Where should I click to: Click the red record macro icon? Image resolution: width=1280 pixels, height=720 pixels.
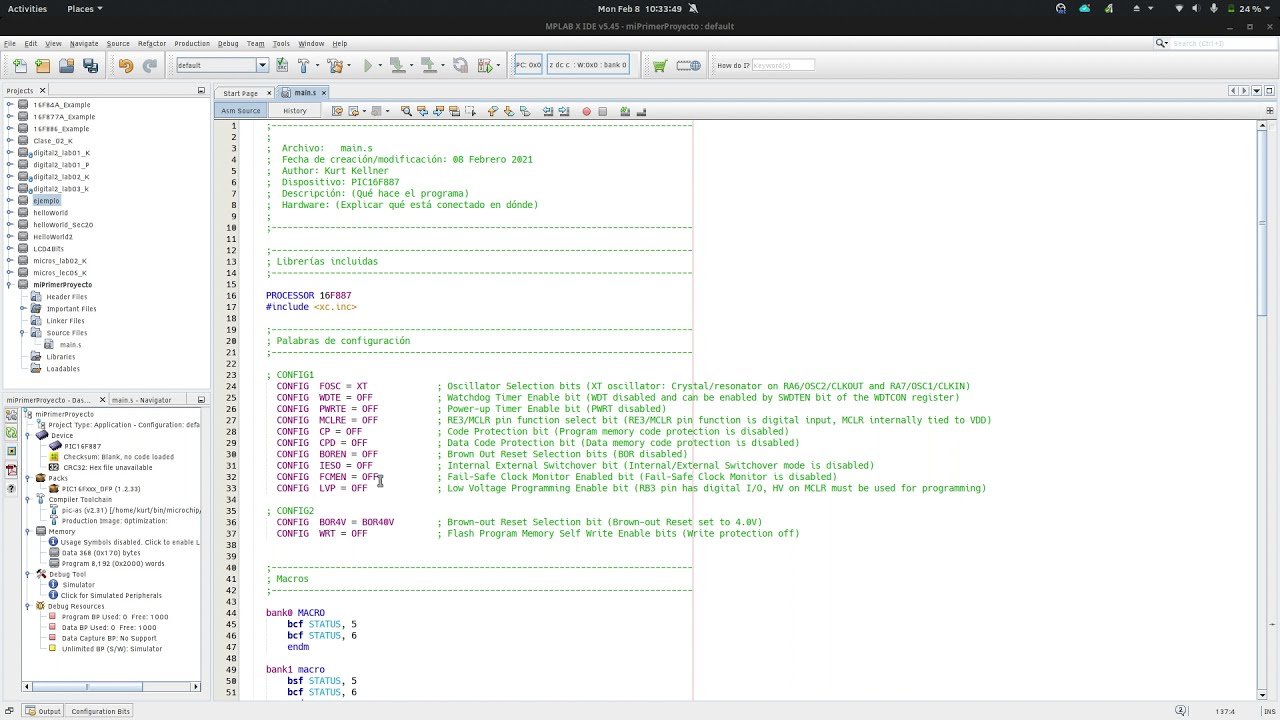(x=586, y=111)
